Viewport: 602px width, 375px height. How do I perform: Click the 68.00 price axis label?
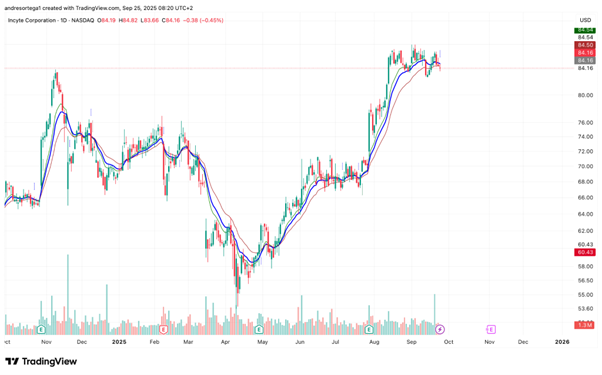[x=585, y=182]
